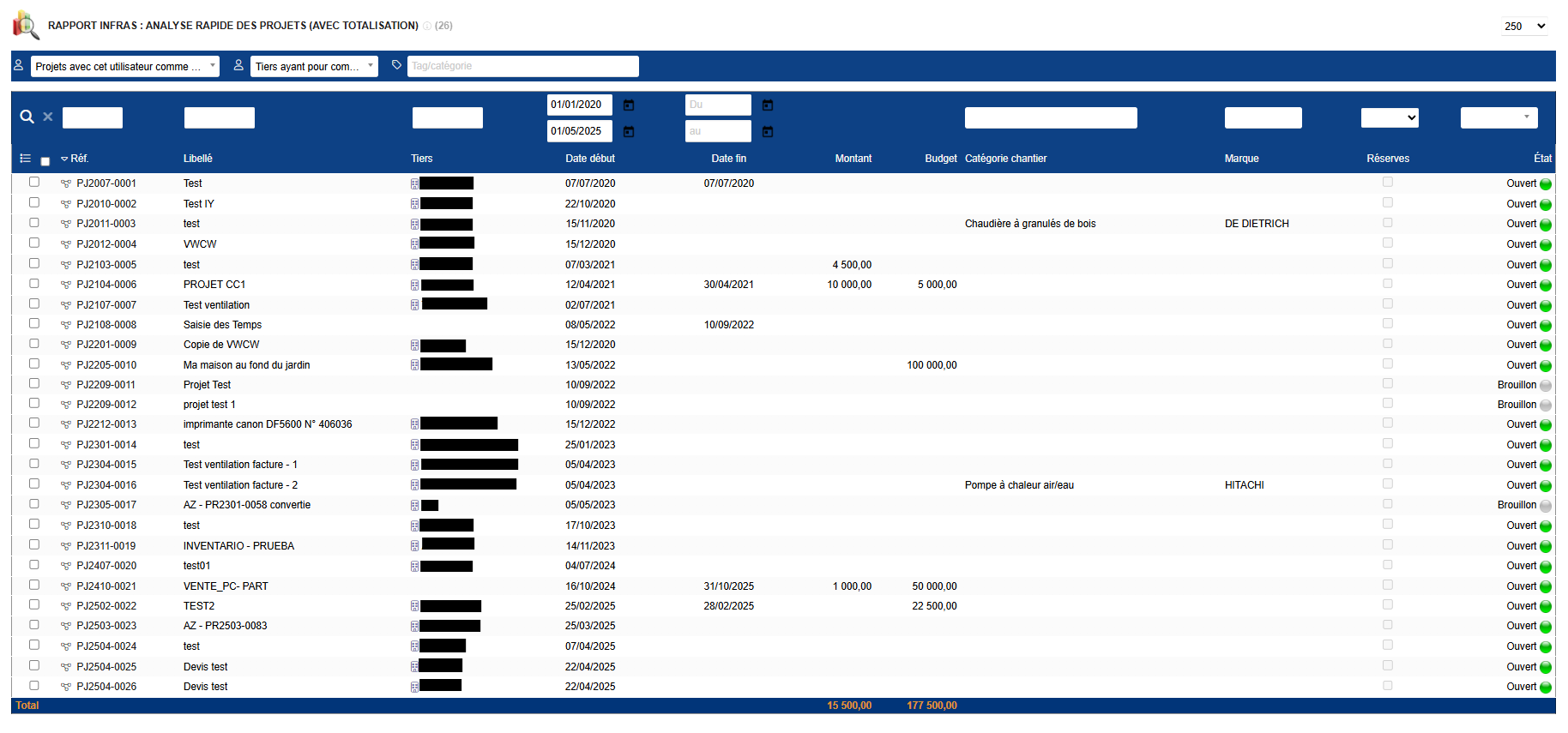Click user icon beside 'Tiers ayant pour com...'
This screenshot has height=733, width=1568.
tap(238, 65)
